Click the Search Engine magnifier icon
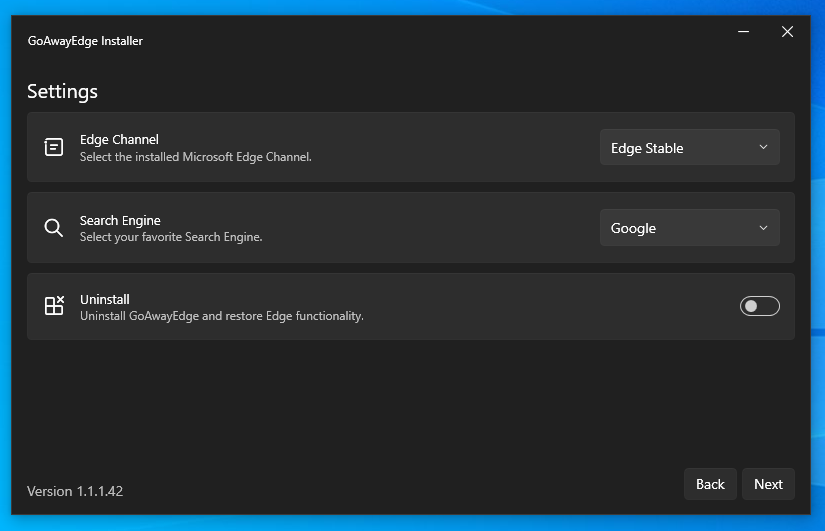This screenshot has width=825, height=531. tap(54, 228)
